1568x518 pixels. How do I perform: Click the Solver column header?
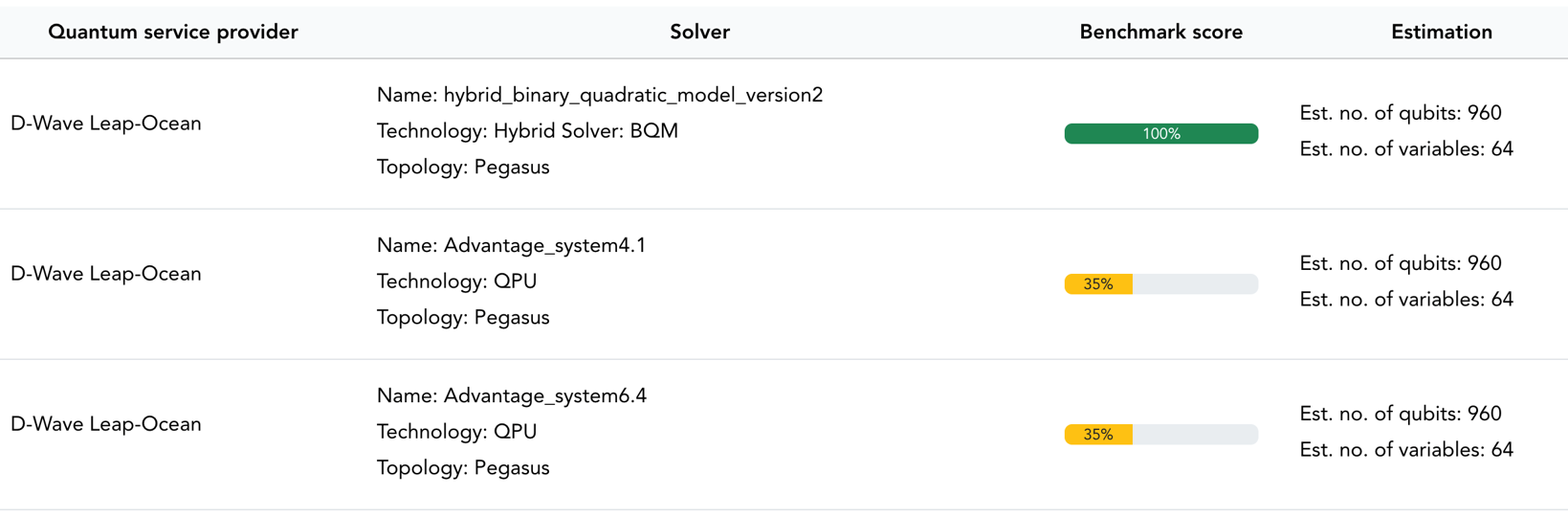click(699, 32)
